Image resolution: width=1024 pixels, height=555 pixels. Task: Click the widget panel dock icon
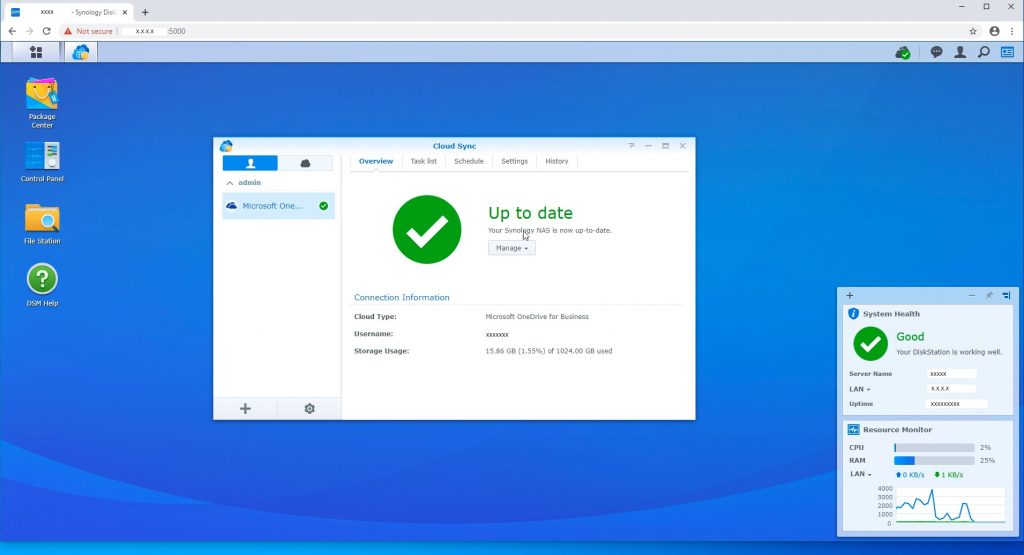pyautogui.click(x=1006, y=295)
